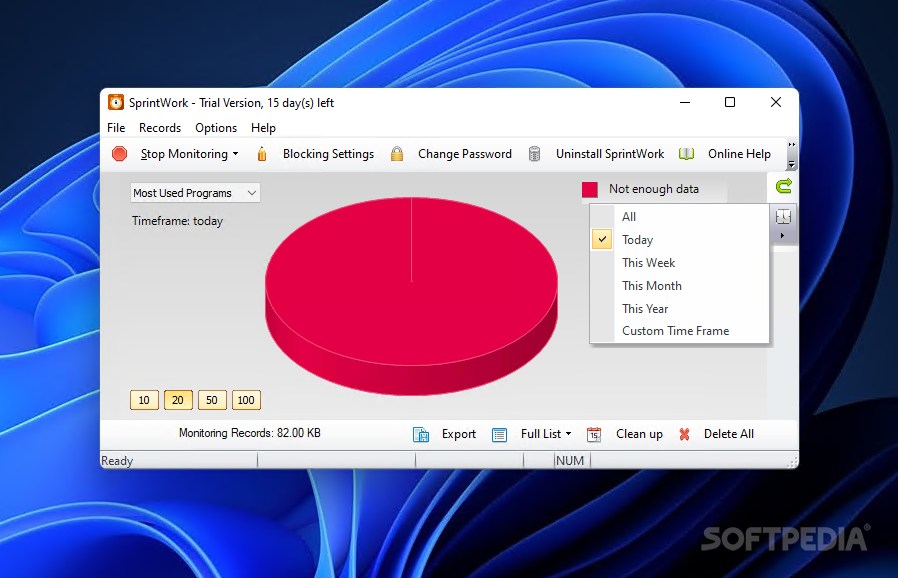Open the Records menu
This screenshot has height=578, width=898.
pyautogui.click(x=160, y=128)
